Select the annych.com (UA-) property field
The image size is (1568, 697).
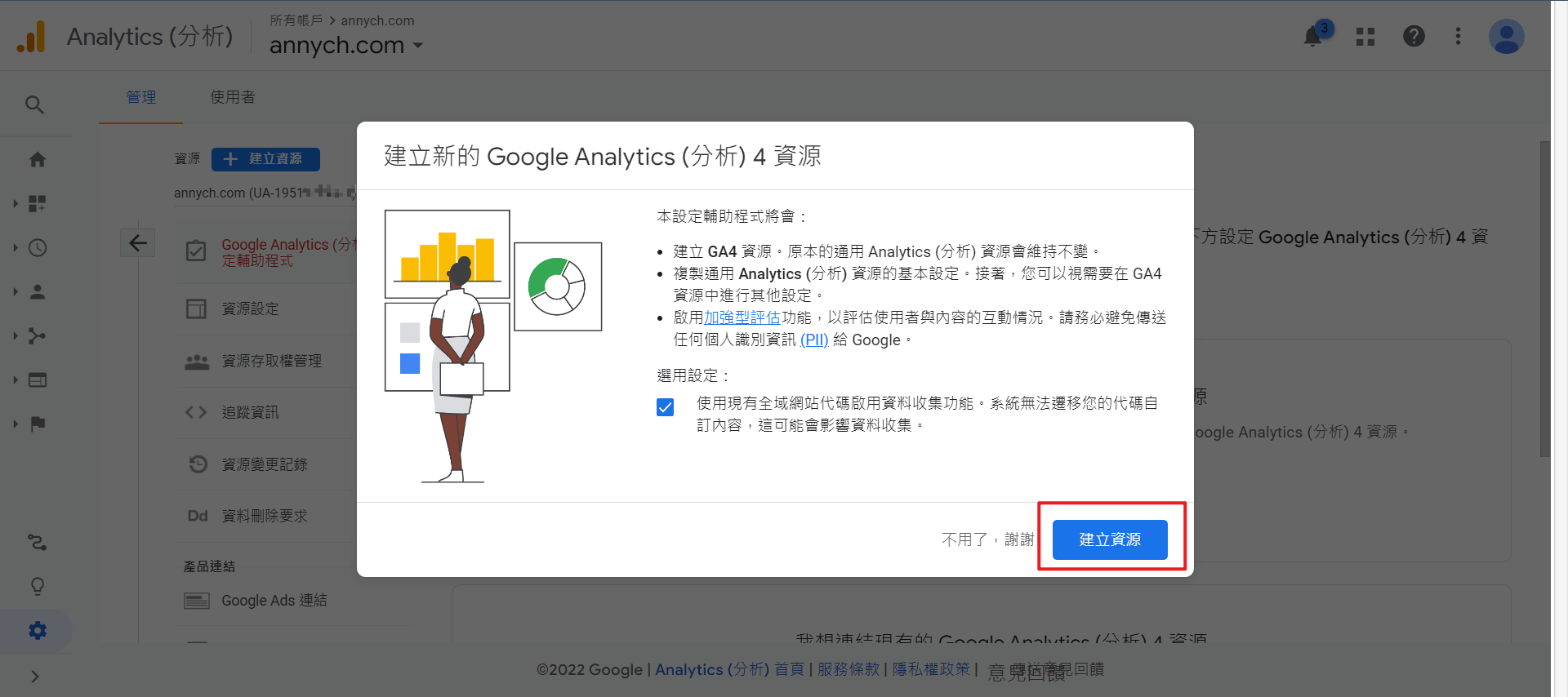point(265,193)
